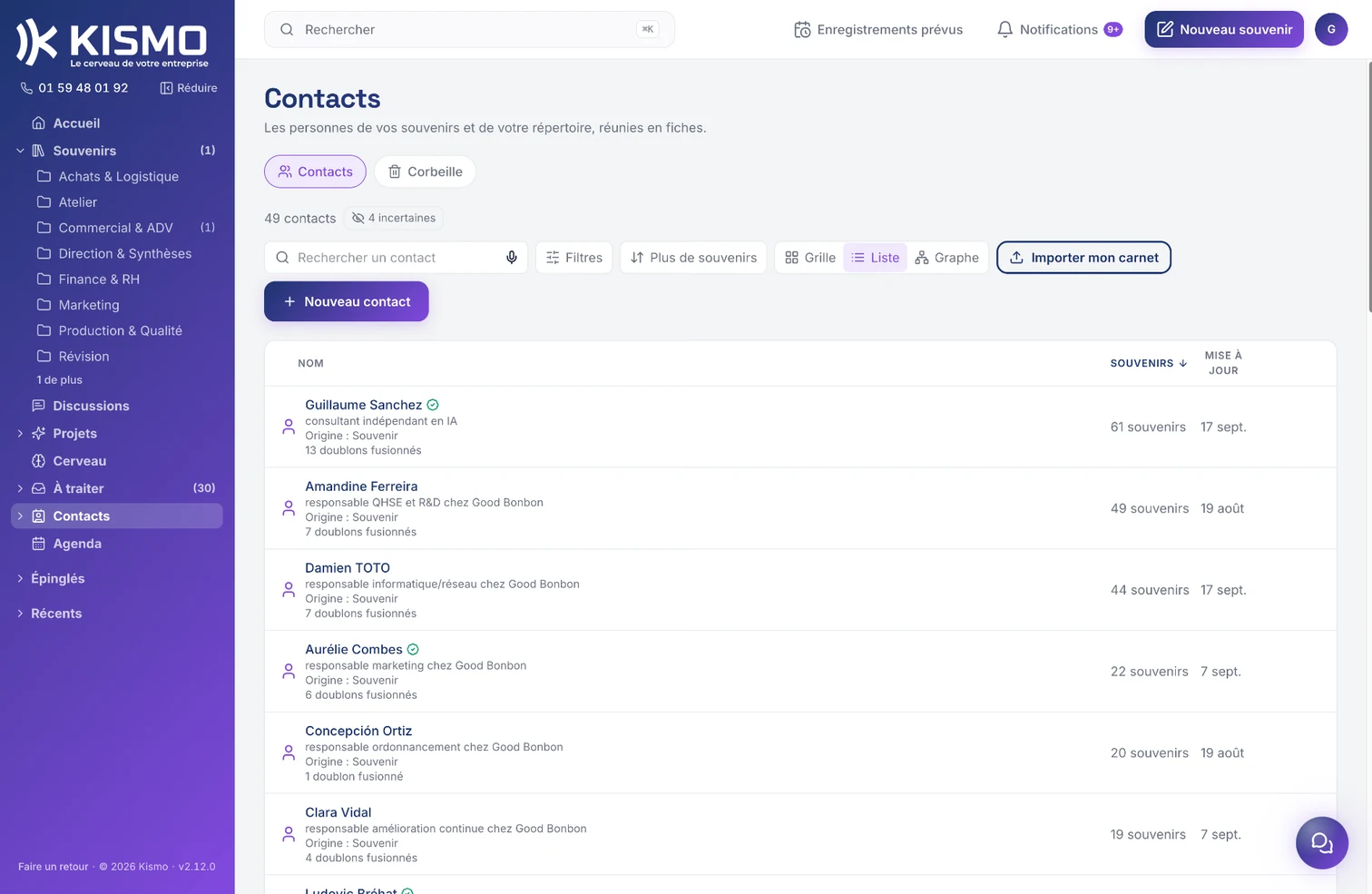This screenshot has height=894, width=1372.
Task: Select the Corbeille tab
Action: [x=425, y=172]
